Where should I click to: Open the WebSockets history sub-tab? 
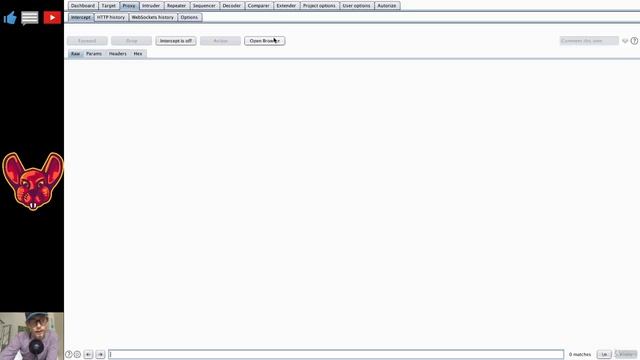click(x=153, y=17)
